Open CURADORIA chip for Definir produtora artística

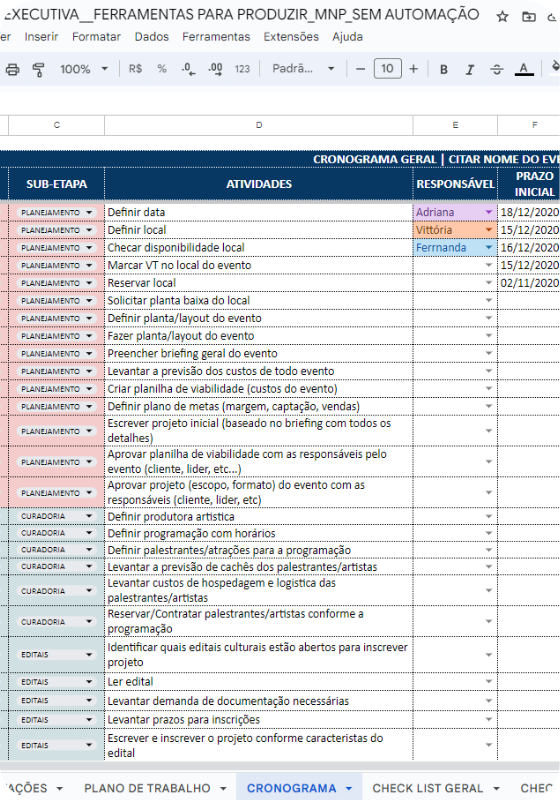click(x=57, y=516)
